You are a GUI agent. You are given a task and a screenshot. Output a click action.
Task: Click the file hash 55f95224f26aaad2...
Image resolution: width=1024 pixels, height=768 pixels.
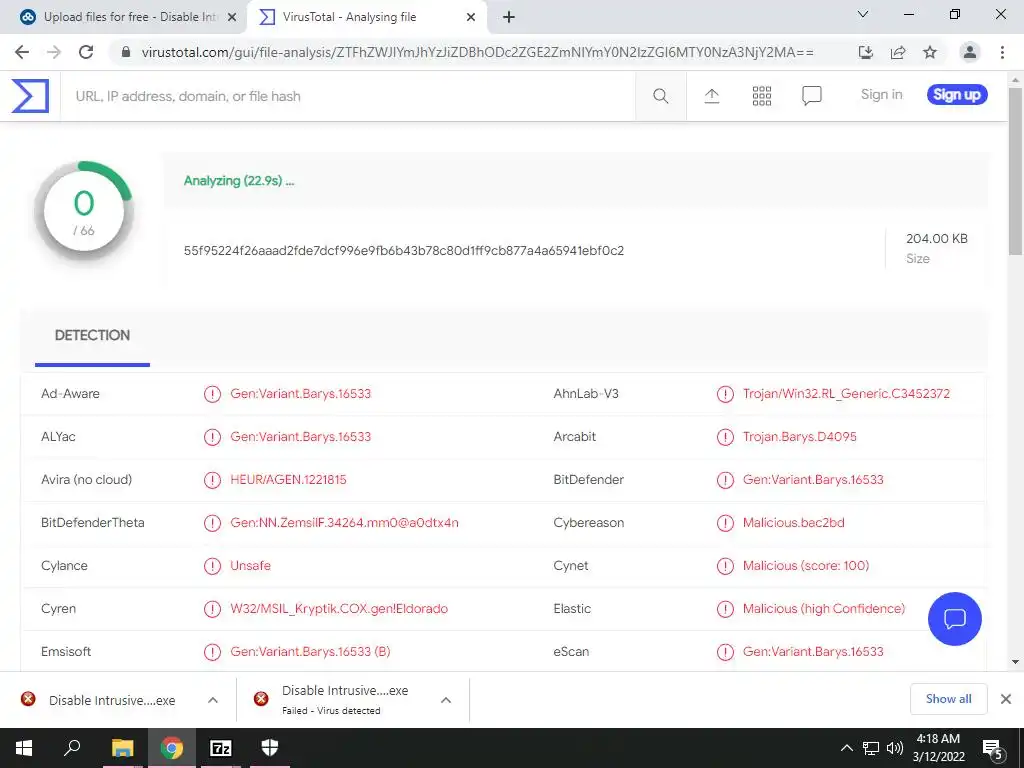pyautogui.click(x=404, y=251)
